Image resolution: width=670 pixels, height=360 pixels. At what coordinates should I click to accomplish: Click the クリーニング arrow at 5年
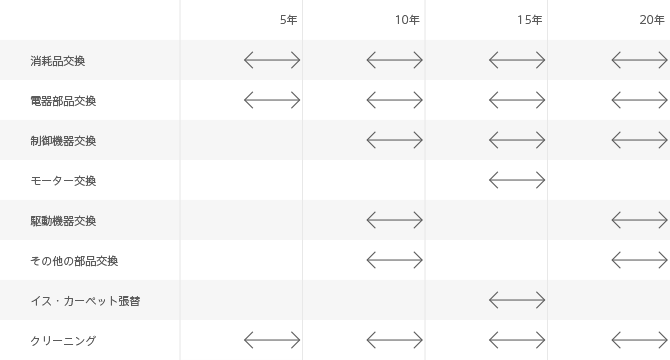(272, 340)
